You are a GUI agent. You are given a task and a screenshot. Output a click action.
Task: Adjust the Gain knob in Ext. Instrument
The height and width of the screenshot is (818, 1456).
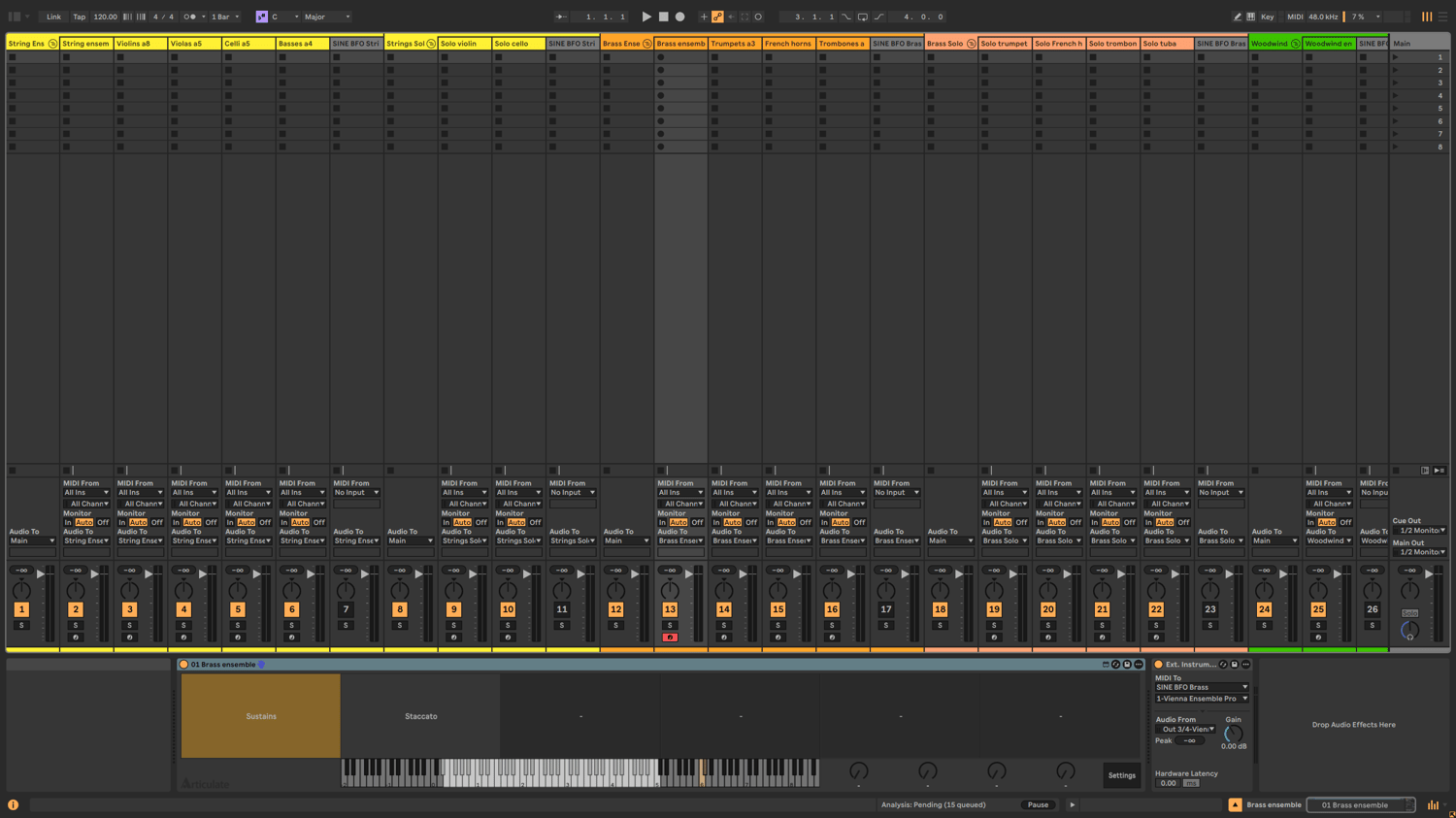coord(1233,733)
